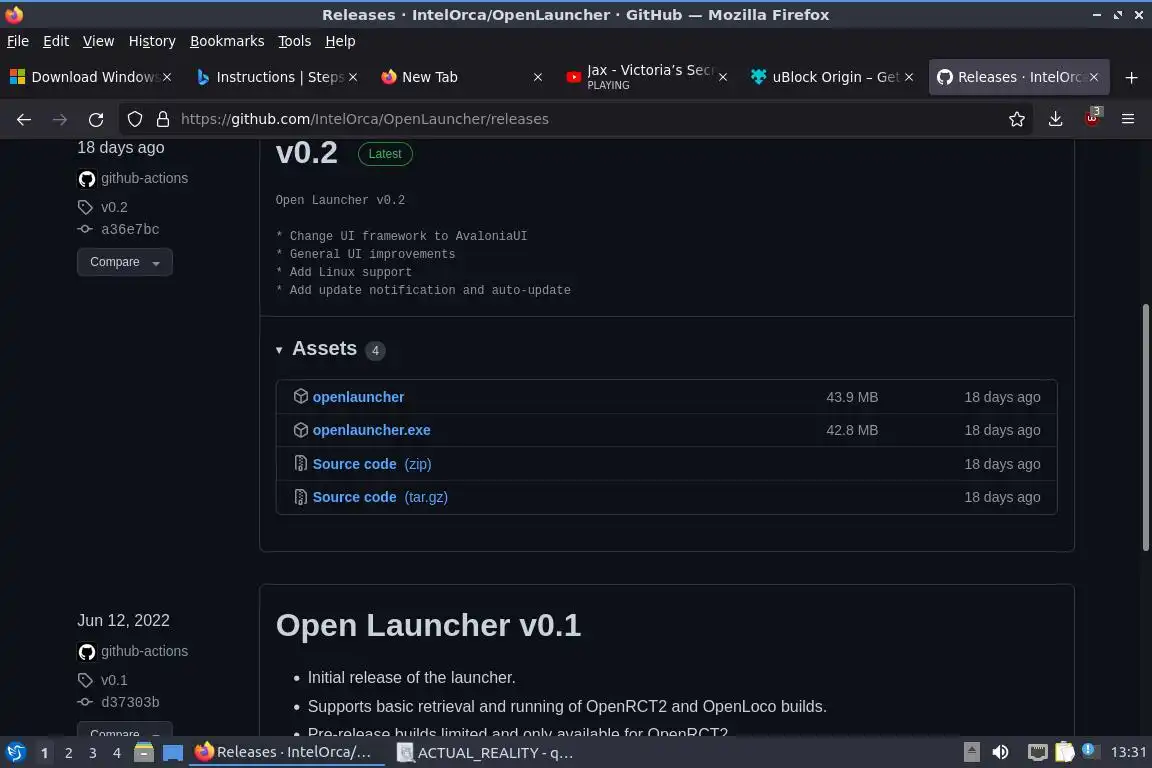Open the Tools menu

pyautogui.click(x=295, y=41)
